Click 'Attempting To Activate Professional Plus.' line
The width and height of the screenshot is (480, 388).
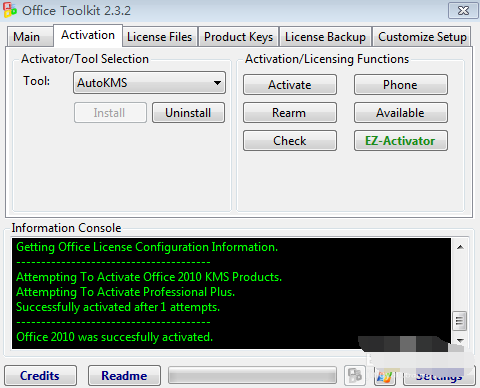tap(126, 292)
